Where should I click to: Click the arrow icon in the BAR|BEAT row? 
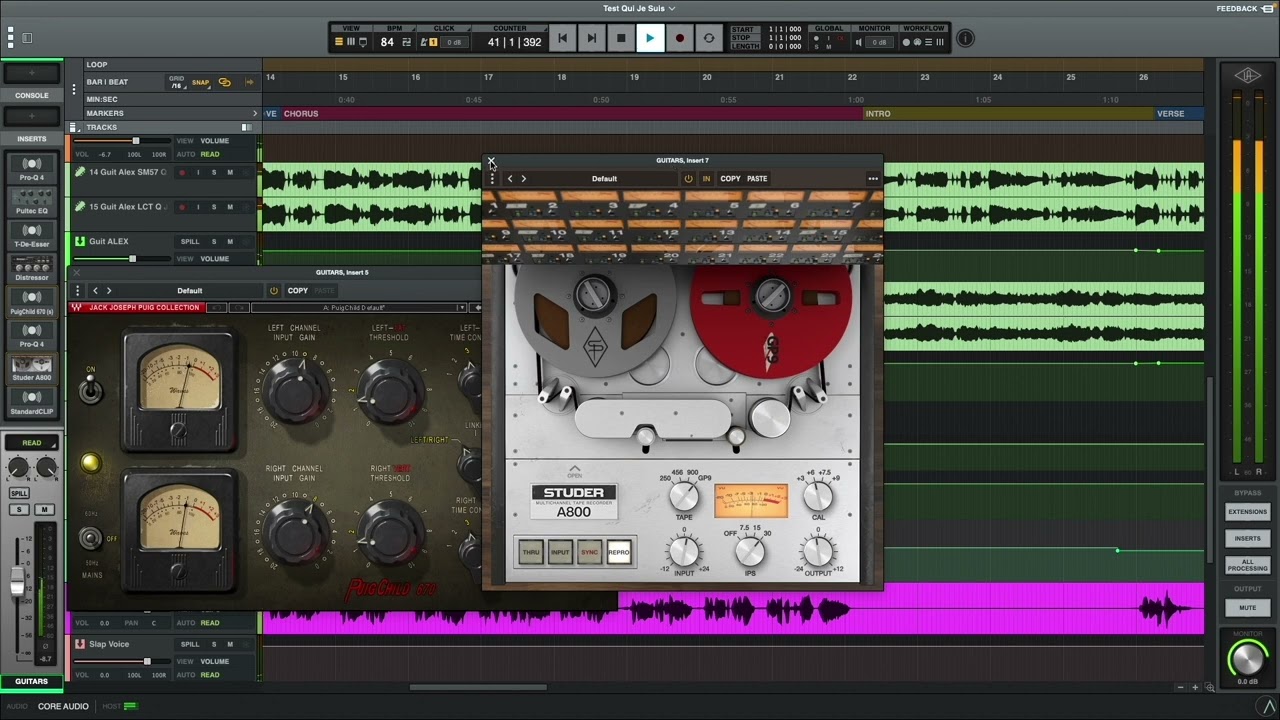tap(249, 82)
